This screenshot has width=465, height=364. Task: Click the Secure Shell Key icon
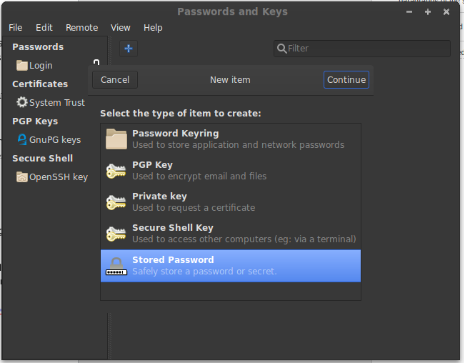point(116,234)
